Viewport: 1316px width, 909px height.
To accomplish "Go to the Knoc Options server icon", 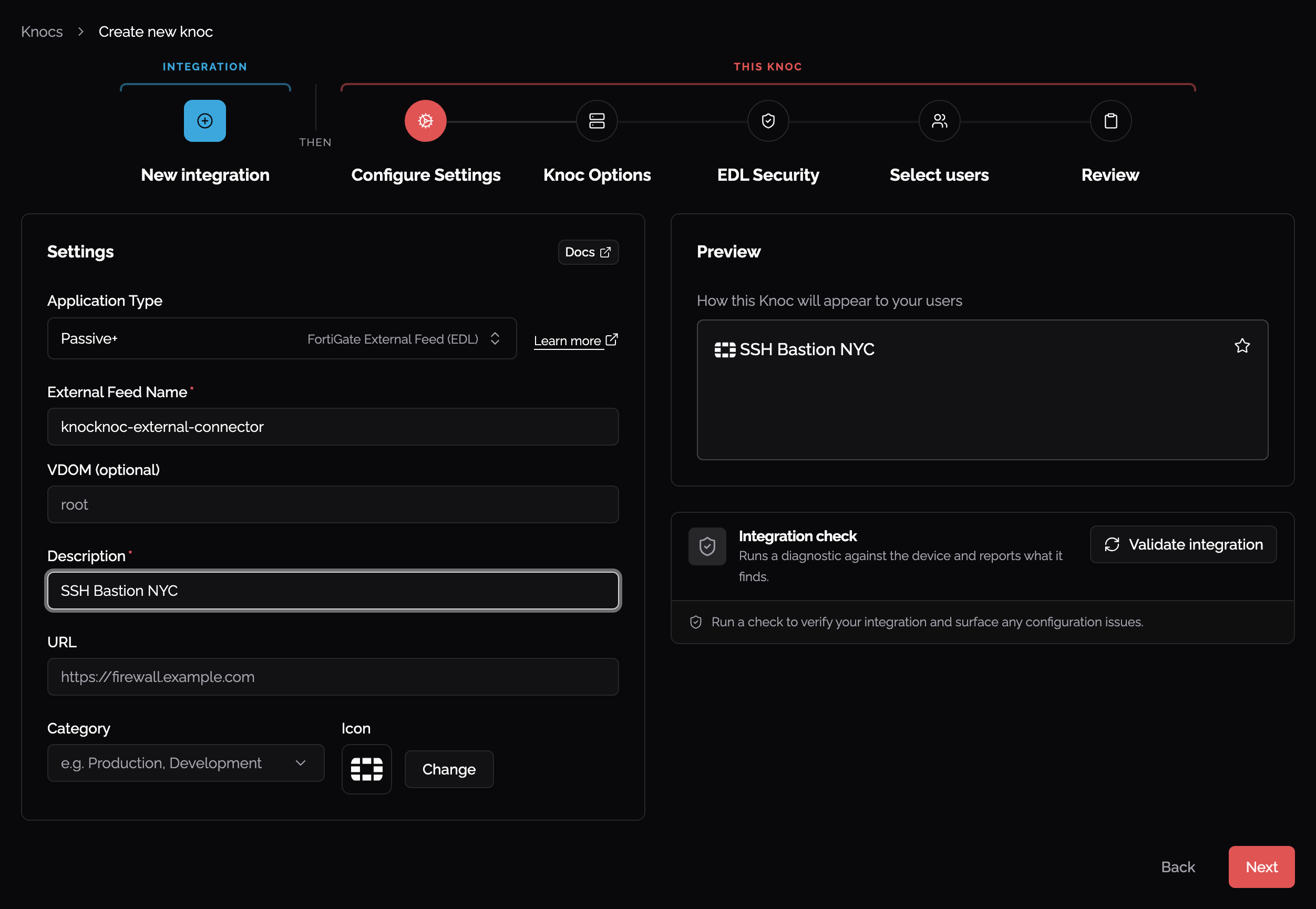I will (x=597, y=121).
